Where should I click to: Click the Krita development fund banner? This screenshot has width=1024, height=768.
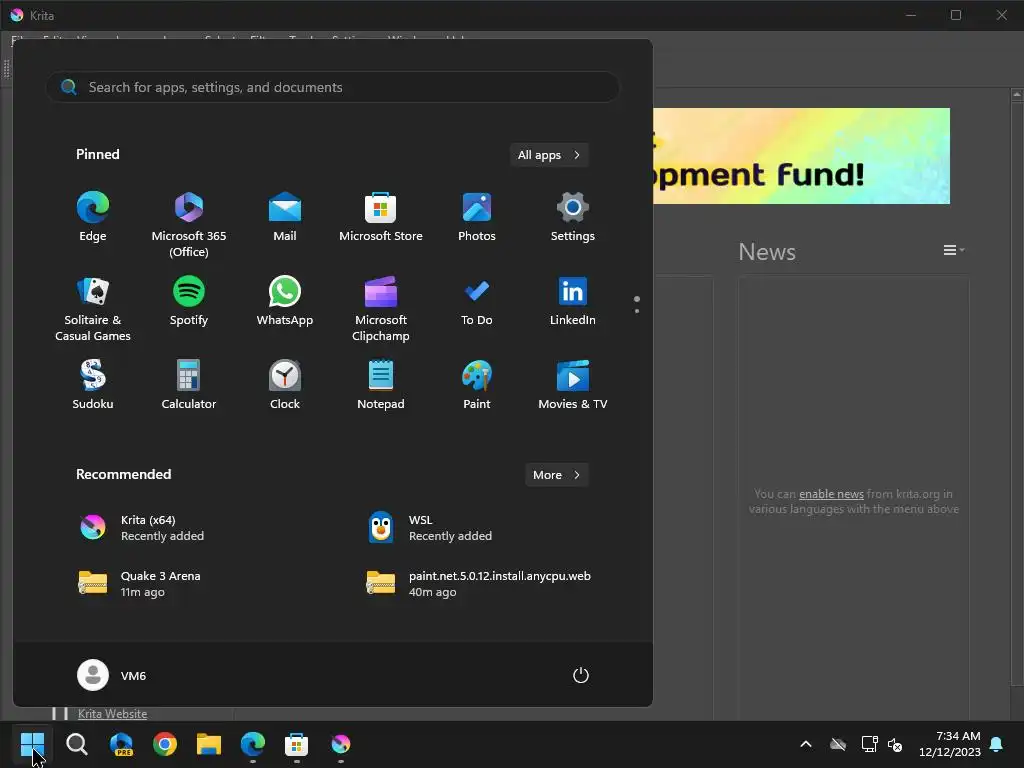tap(801, 156)
